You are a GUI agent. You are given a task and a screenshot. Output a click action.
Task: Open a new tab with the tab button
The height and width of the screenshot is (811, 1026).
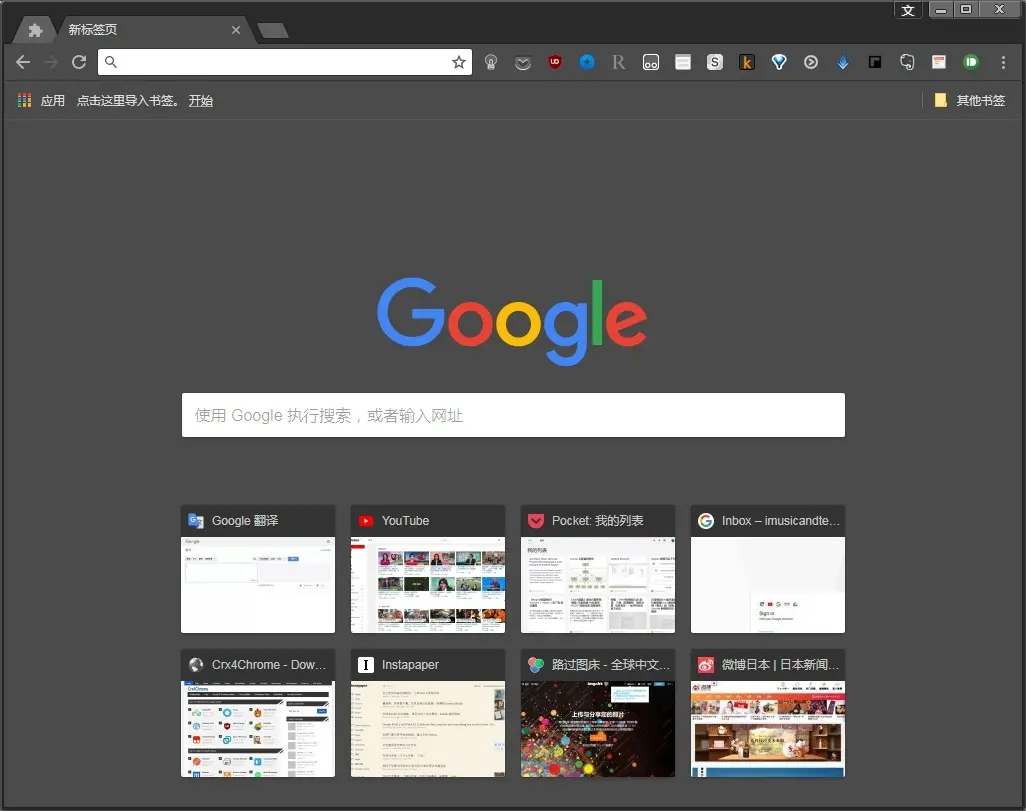[x=273, y=30]
